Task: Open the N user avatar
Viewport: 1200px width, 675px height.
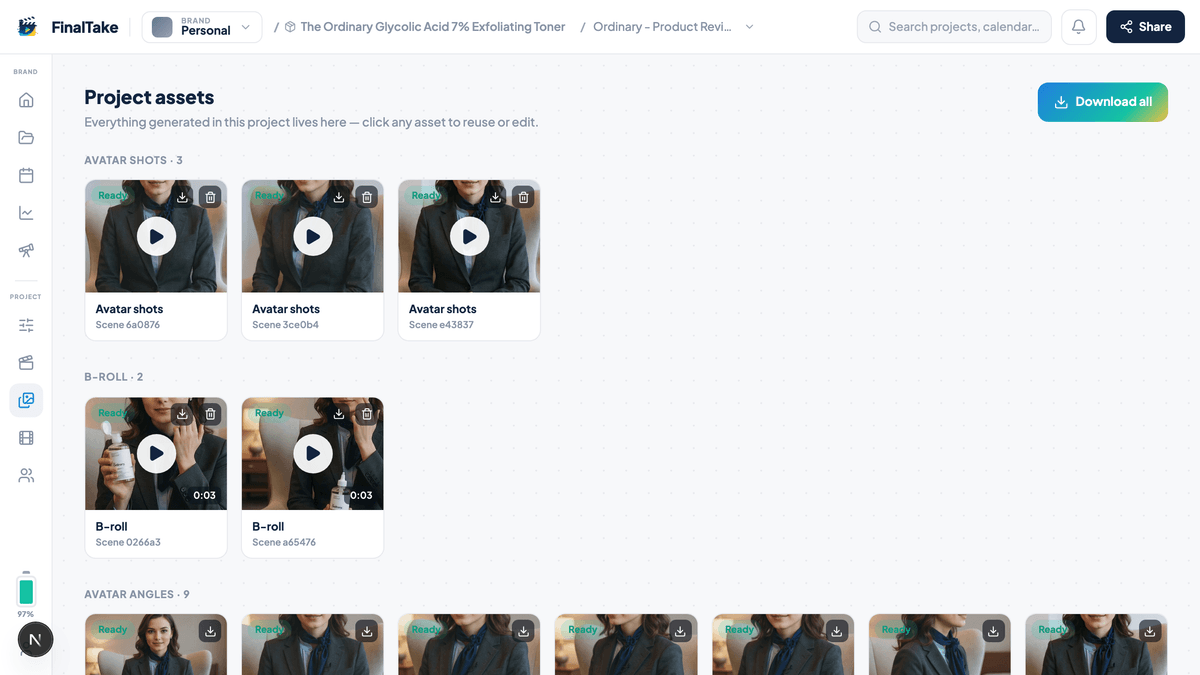Action: pos(35,639)
